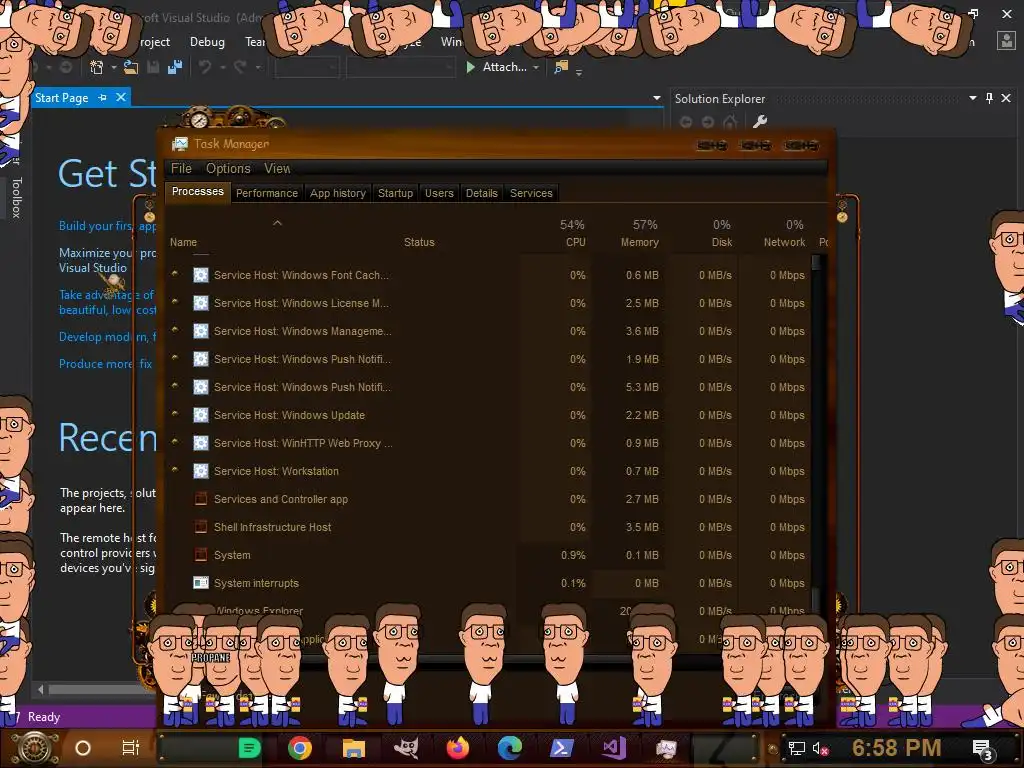Open Solution Explorer window position dropdown arrow
This screenshot has width=1024, height=768.
pyautogui.click(x=972, y=98)
